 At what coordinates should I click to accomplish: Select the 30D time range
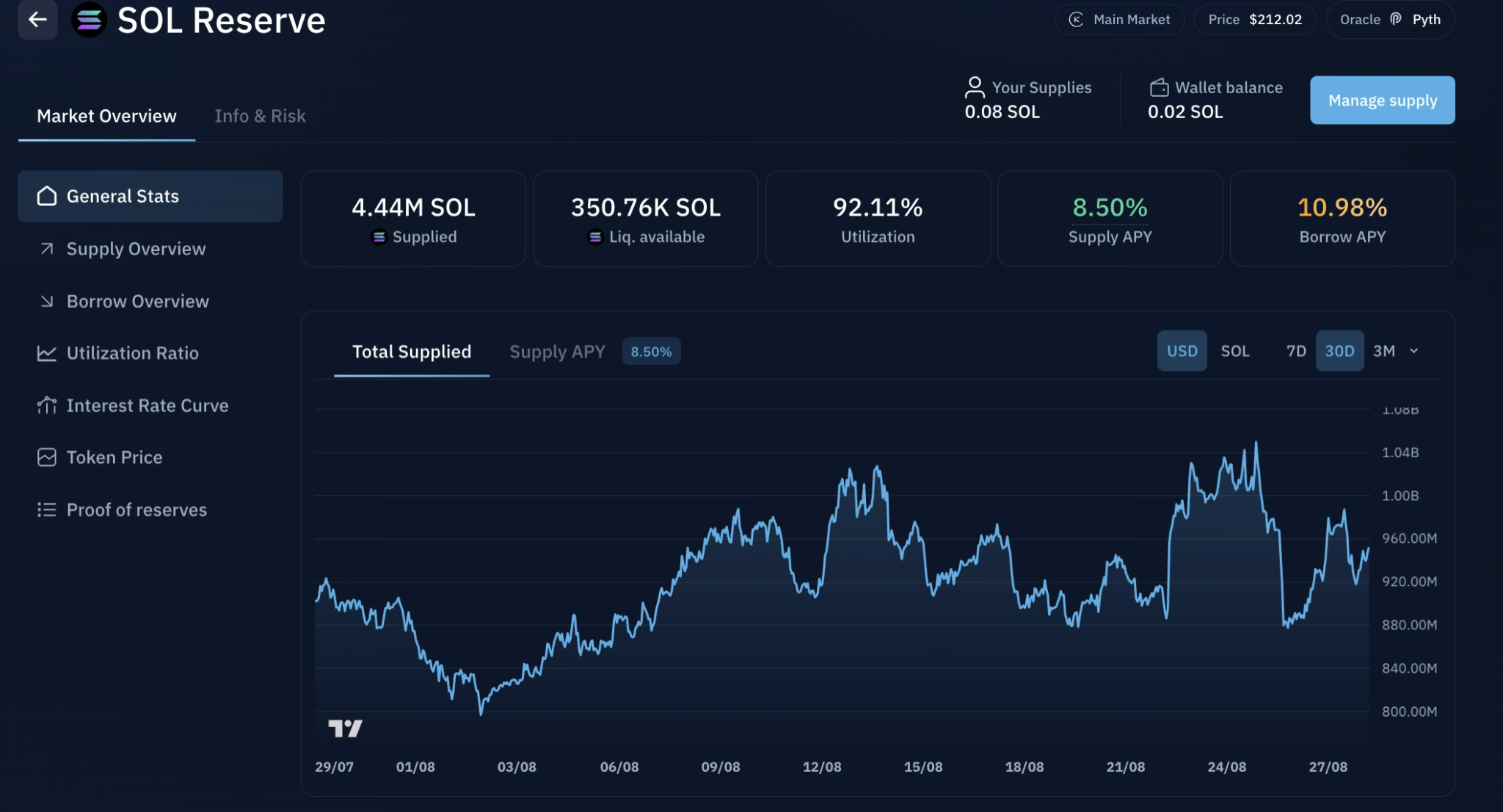tap(1339, 351)
